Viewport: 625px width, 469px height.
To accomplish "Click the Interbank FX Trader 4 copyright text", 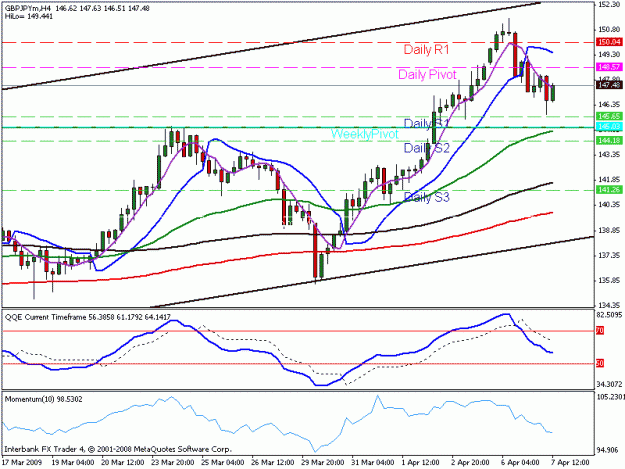I will [118, 449].
